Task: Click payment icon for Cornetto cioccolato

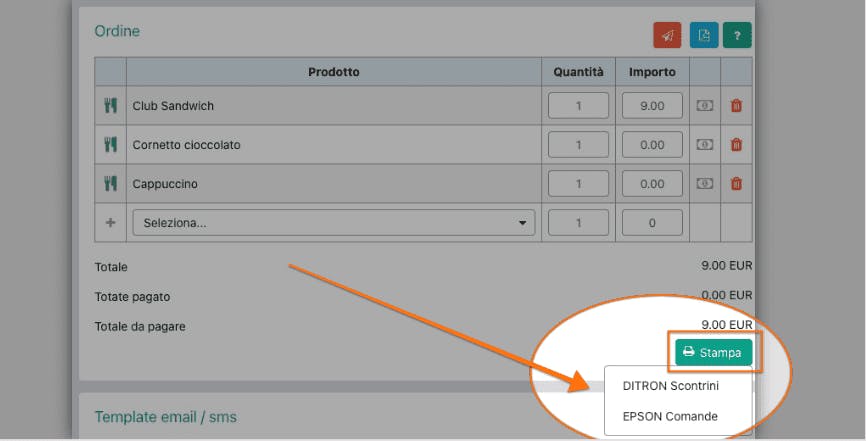Action: pyautogui.click(x=705, y=145)
